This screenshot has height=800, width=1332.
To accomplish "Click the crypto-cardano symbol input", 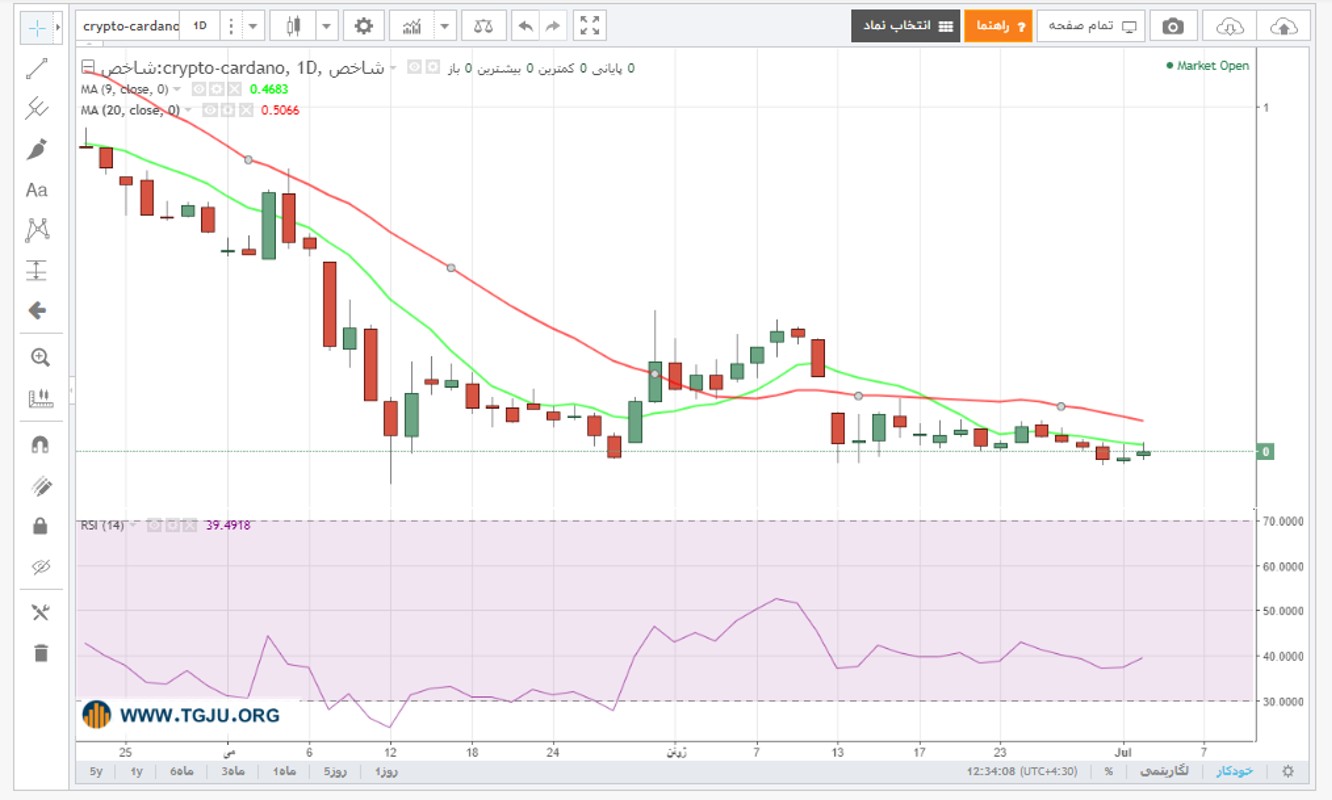I will [x=128, y=26].
